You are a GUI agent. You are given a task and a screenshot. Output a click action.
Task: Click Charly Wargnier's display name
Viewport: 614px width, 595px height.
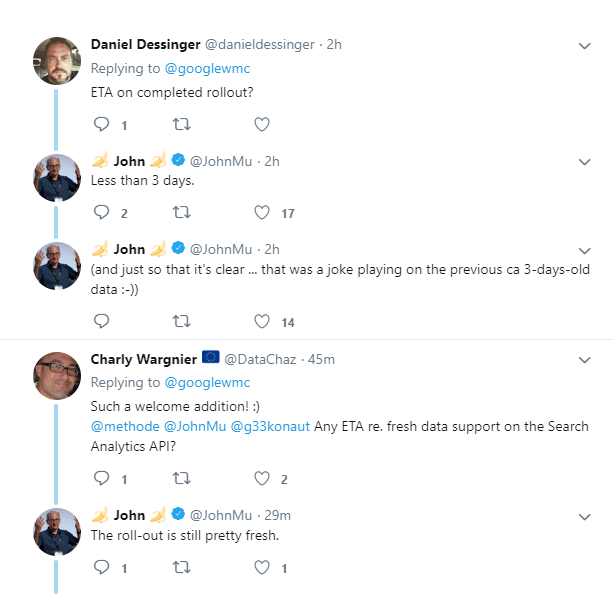point(144,359)
